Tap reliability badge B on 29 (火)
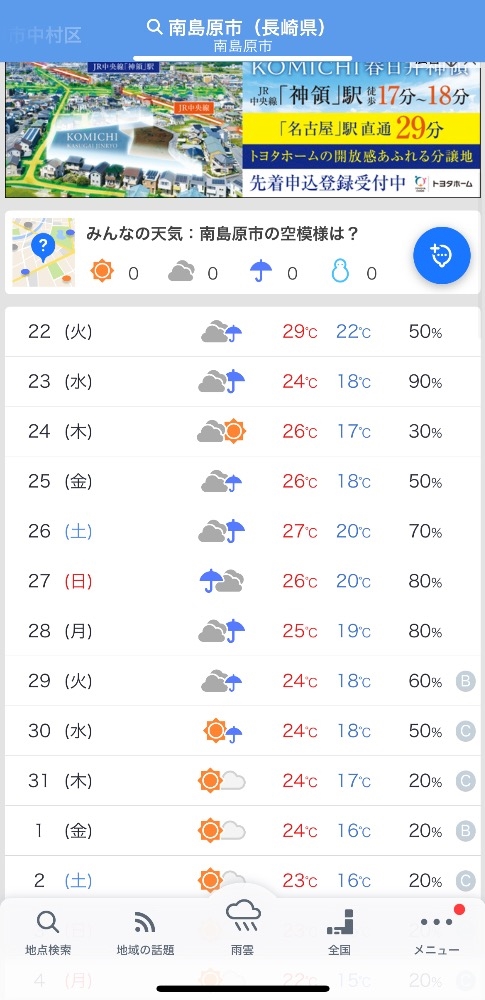Viewport: 485px width, 1000px height. (x=465, y=681)
